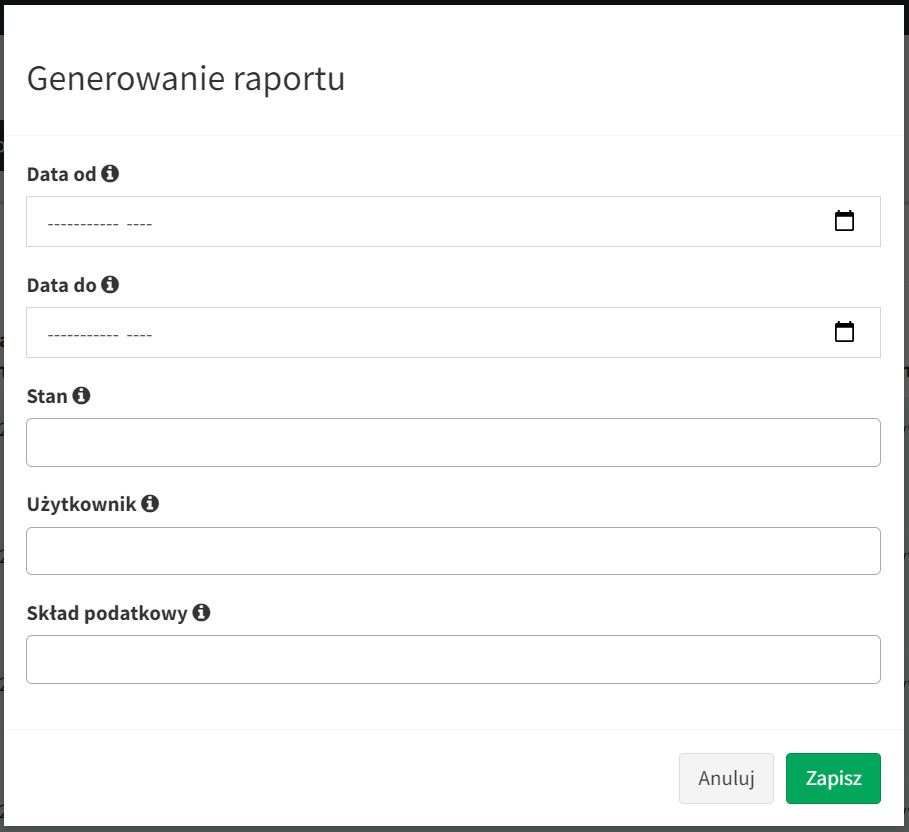The image size is (909, 832).
Task: Click into the Stan field
Action: 453,442
